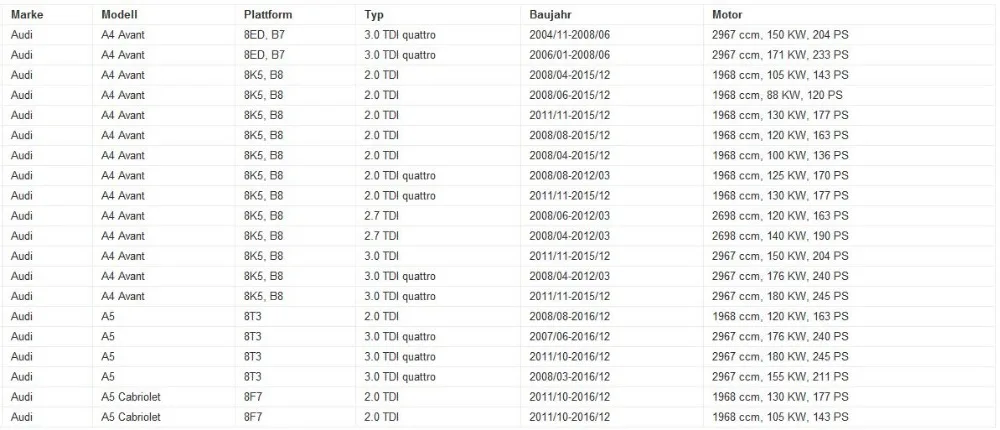Click the Marke column header
The image size is (1000, 430).
[27, 15]
